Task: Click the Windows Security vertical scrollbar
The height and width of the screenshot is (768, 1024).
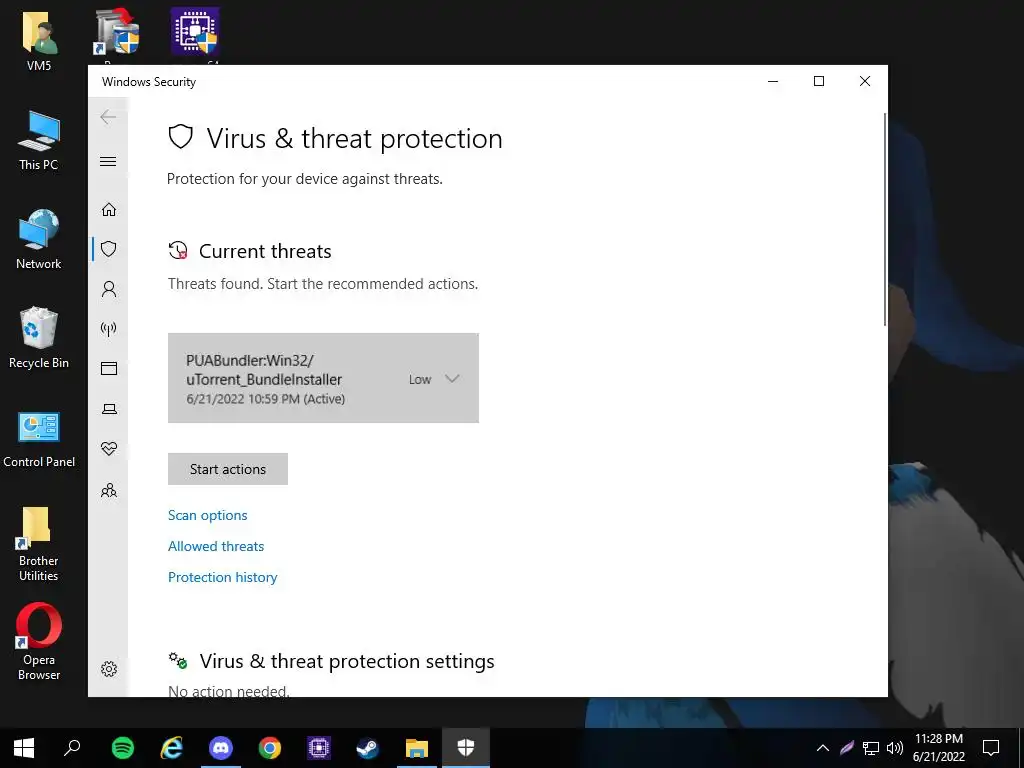Action: click(884, 219)
